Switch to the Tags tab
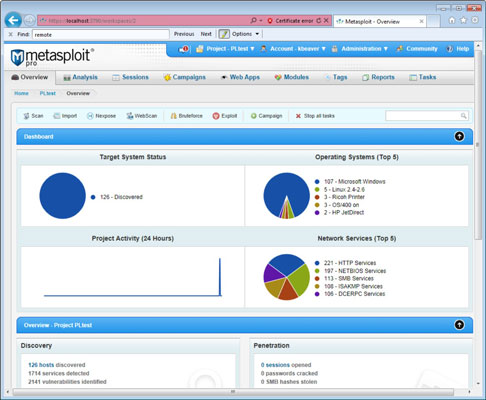This screenshot has width=486, height=400. [x=336, y=77]
